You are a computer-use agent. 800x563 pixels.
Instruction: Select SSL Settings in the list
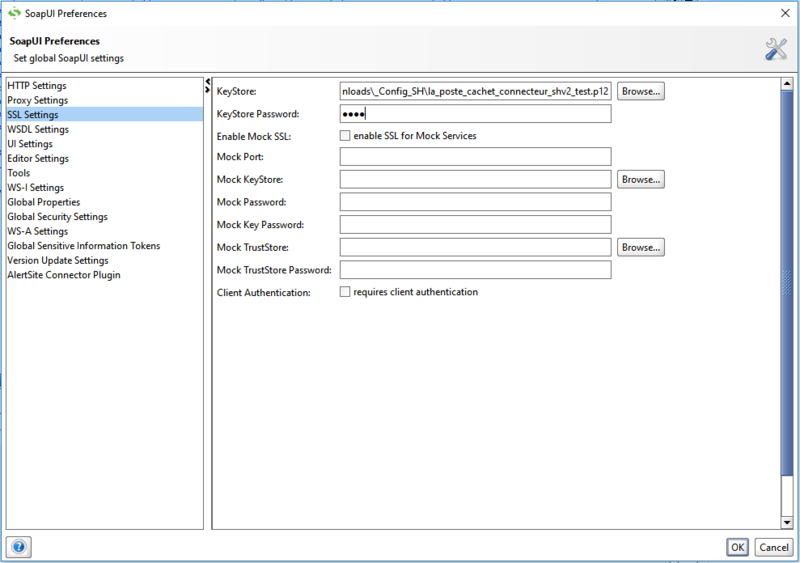click(x=105, y=114)
